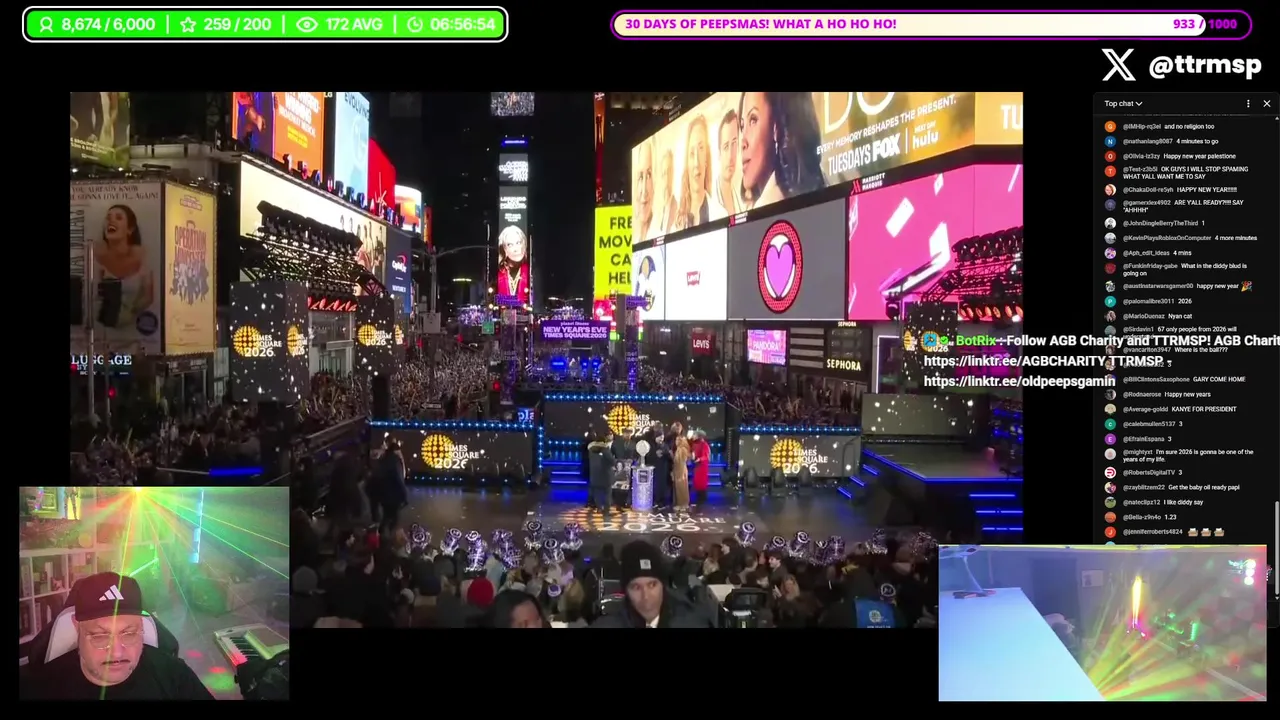Click @IMHip-rq3el's avatar
Image resolution: width=1280 pixels, height=720 pixels.
pyautogui.click(x=1110, y=127)
